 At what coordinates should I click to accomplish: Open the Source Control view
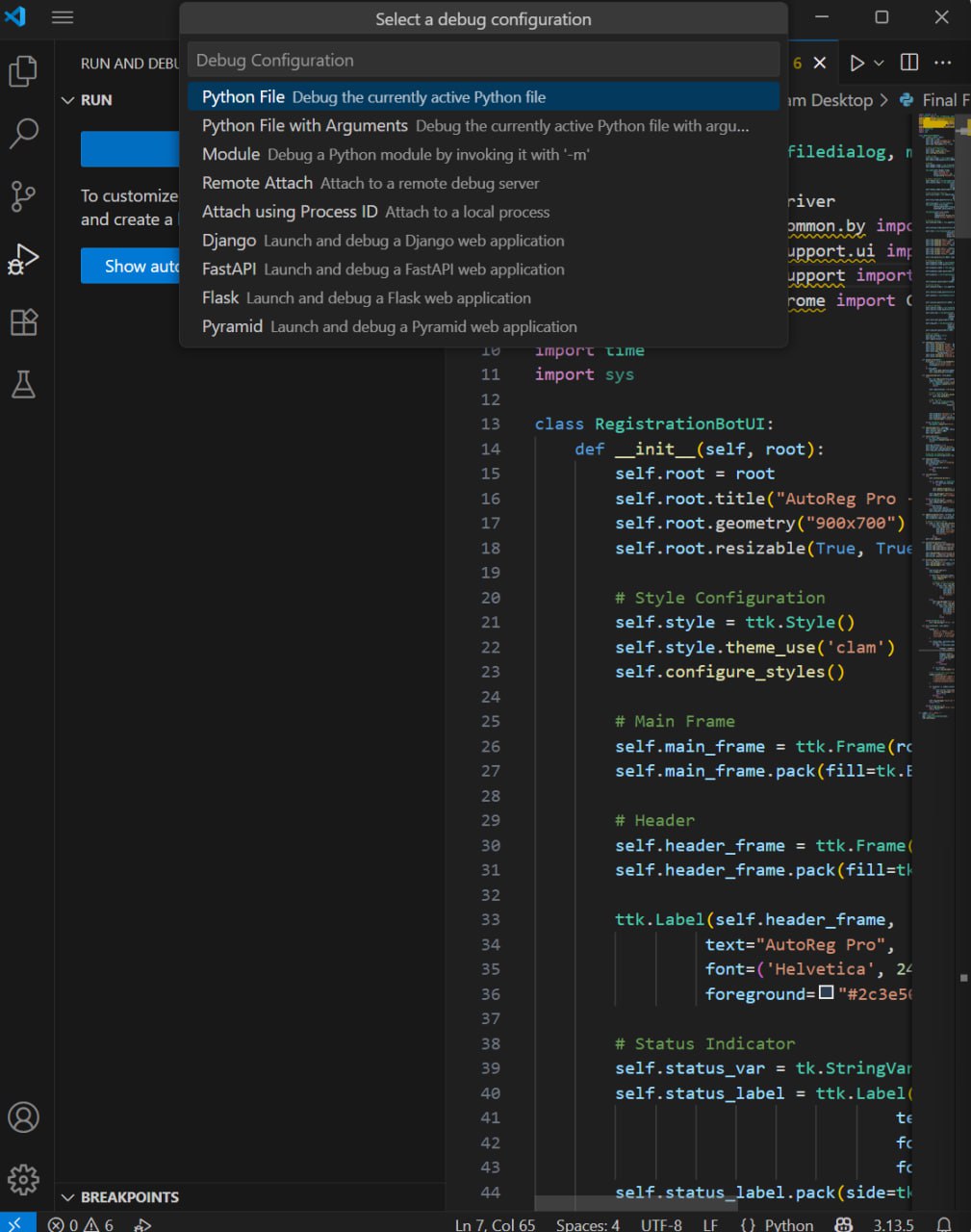point(23,196)
